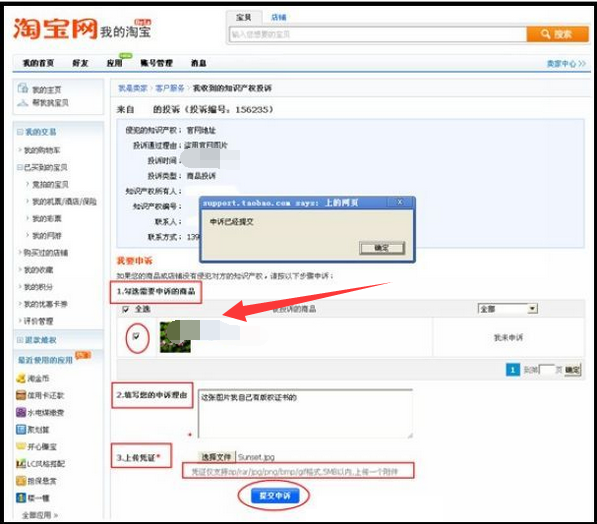Open the blue 聚划算 app icon
This screenshot has width=597, height=524.
(x=21, y=430)
